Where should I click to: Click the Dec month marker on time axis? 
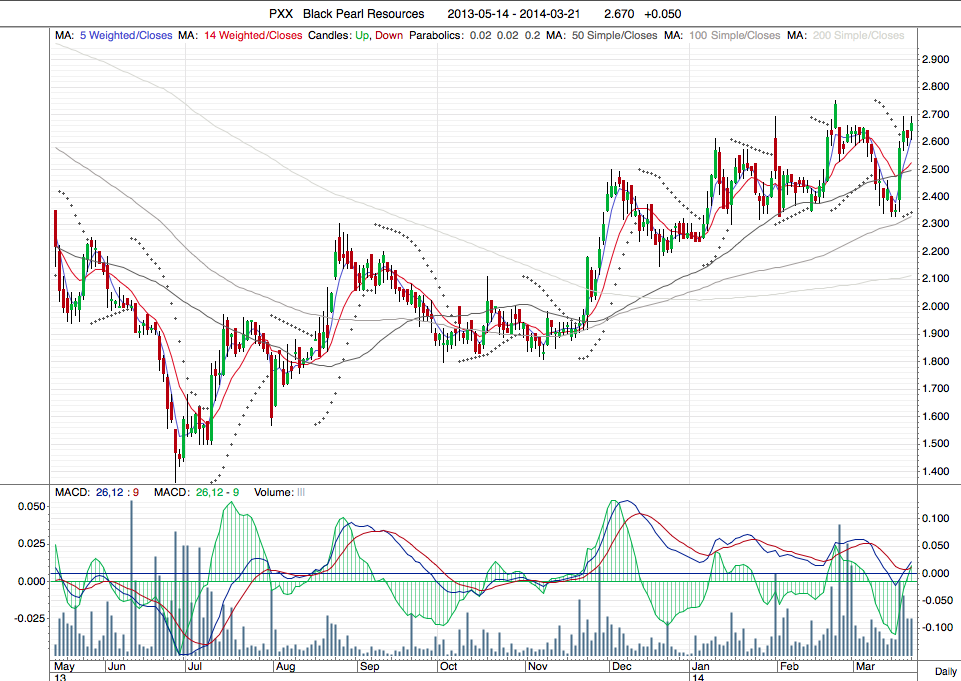coord(619,665)
